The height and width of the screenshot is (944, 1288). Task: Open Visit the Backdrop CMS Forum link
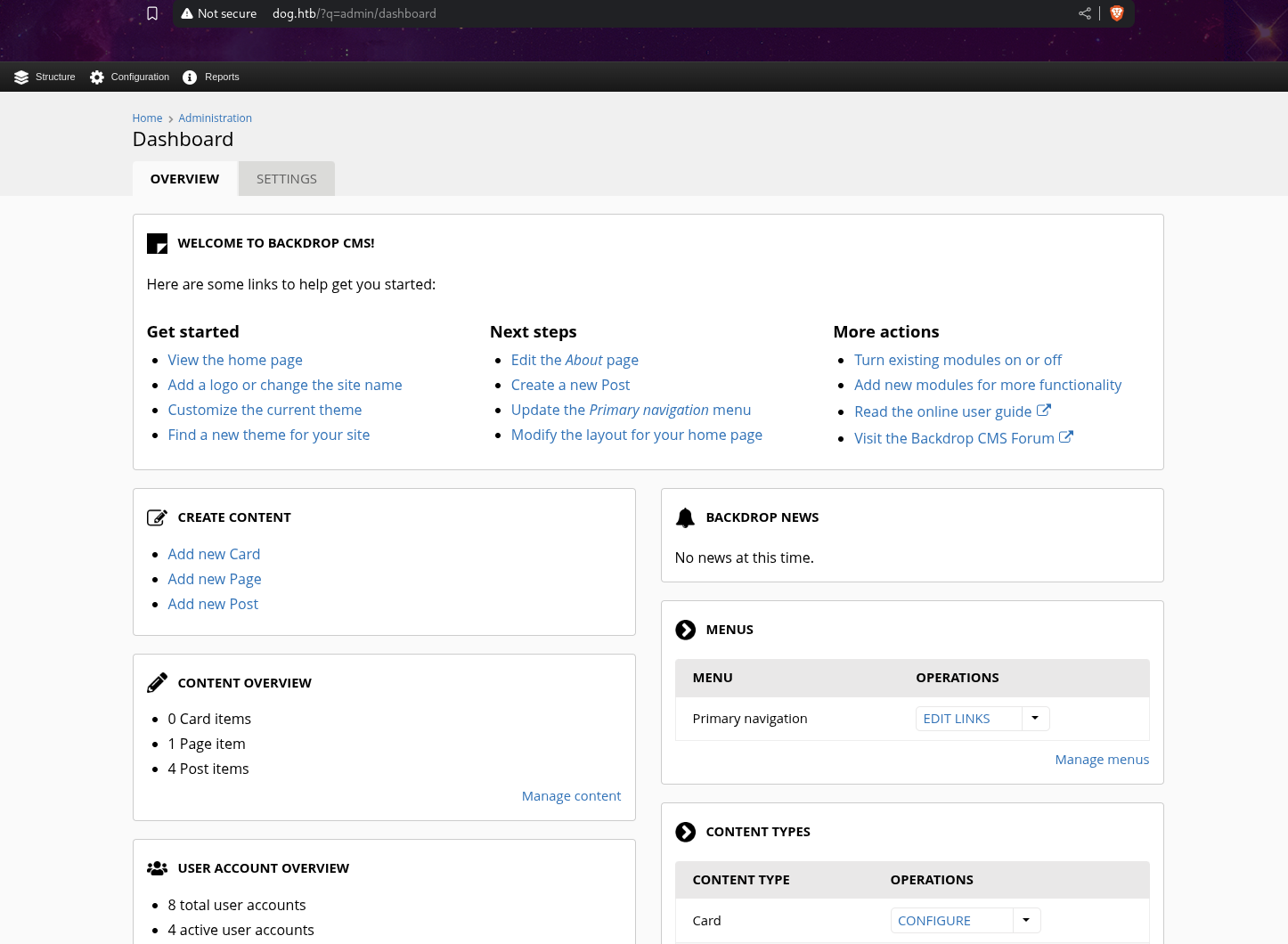click(x=954, y=438)
